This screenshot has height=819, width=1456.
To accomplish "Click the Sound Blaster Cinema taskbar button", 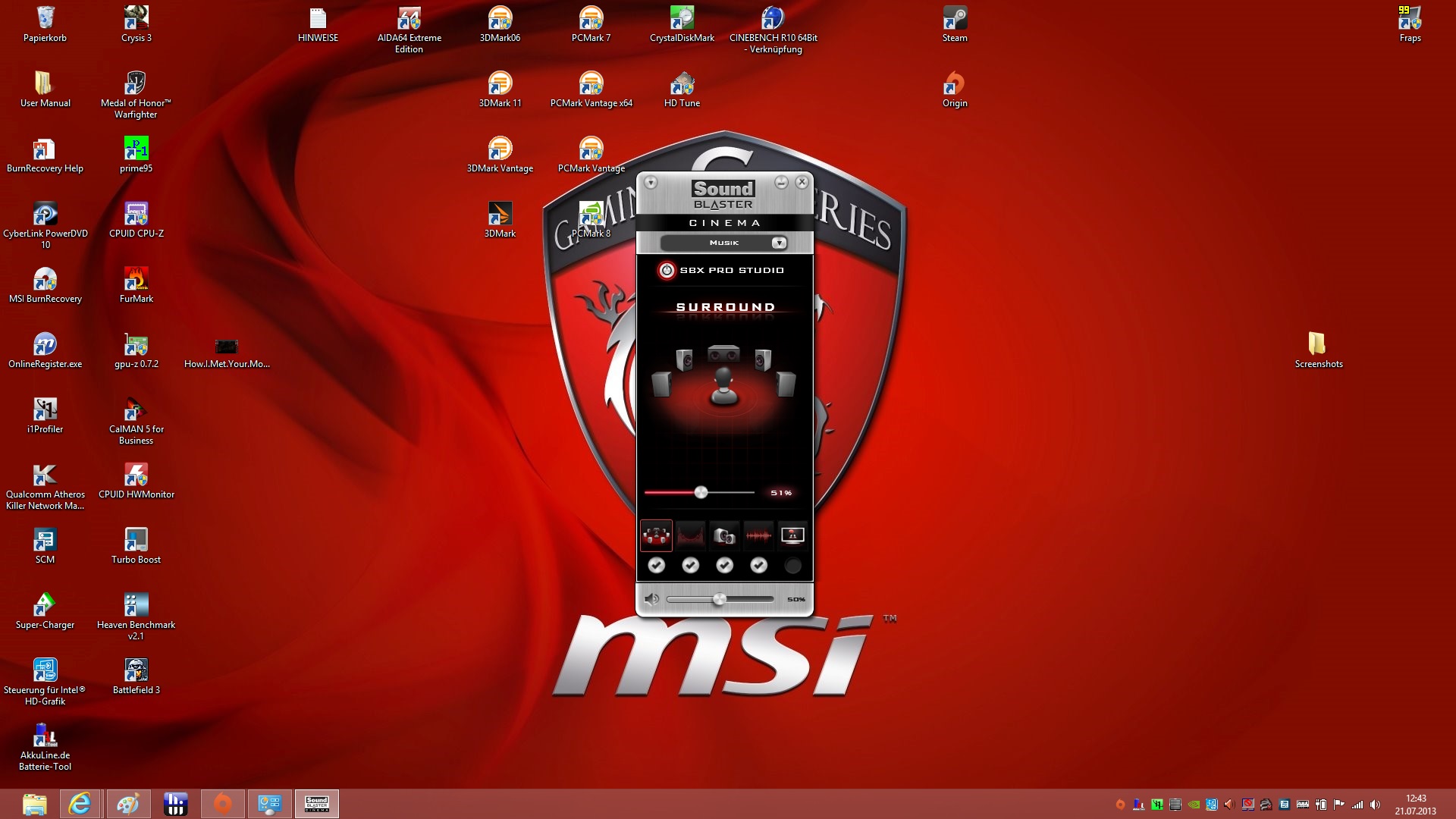I will [317, 804].
